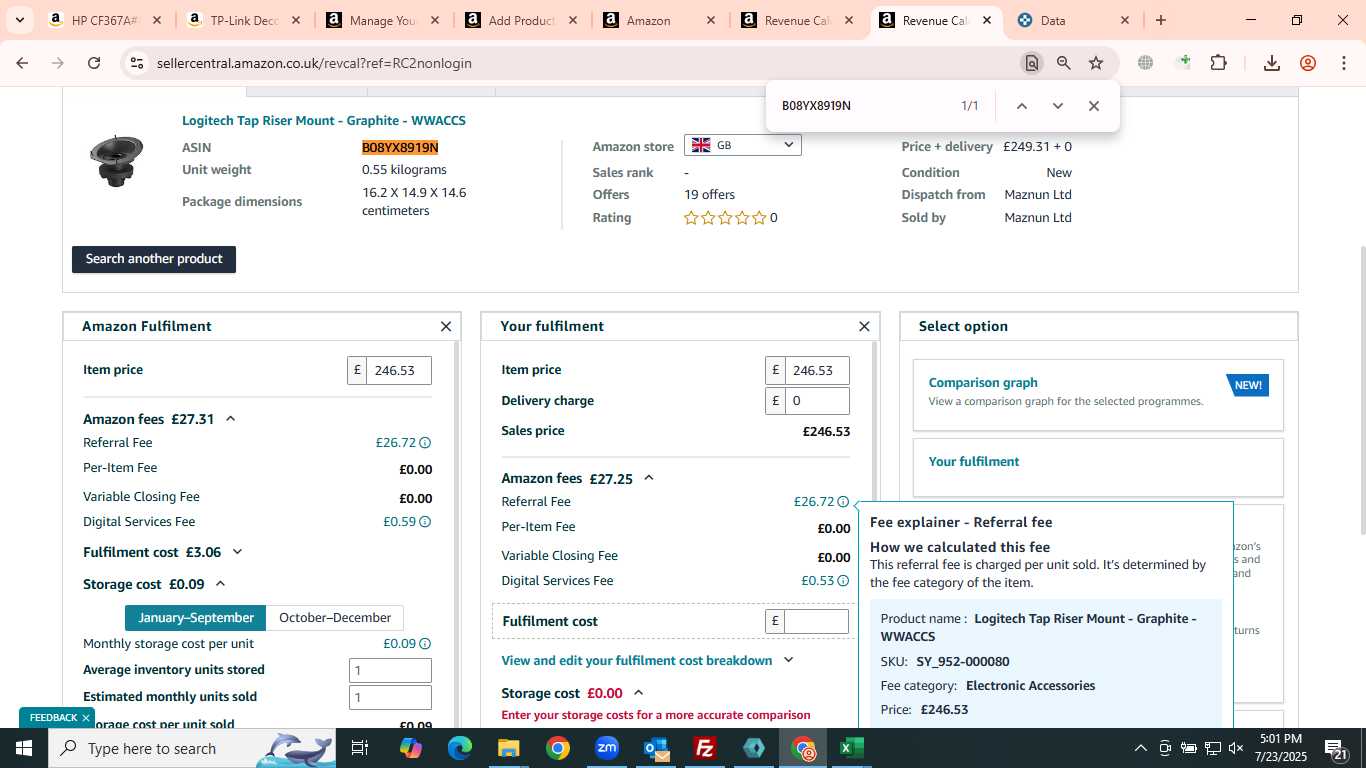Open Digital Services Fee info in Your fulfilment
The image size is (1366, 768).
843,581
